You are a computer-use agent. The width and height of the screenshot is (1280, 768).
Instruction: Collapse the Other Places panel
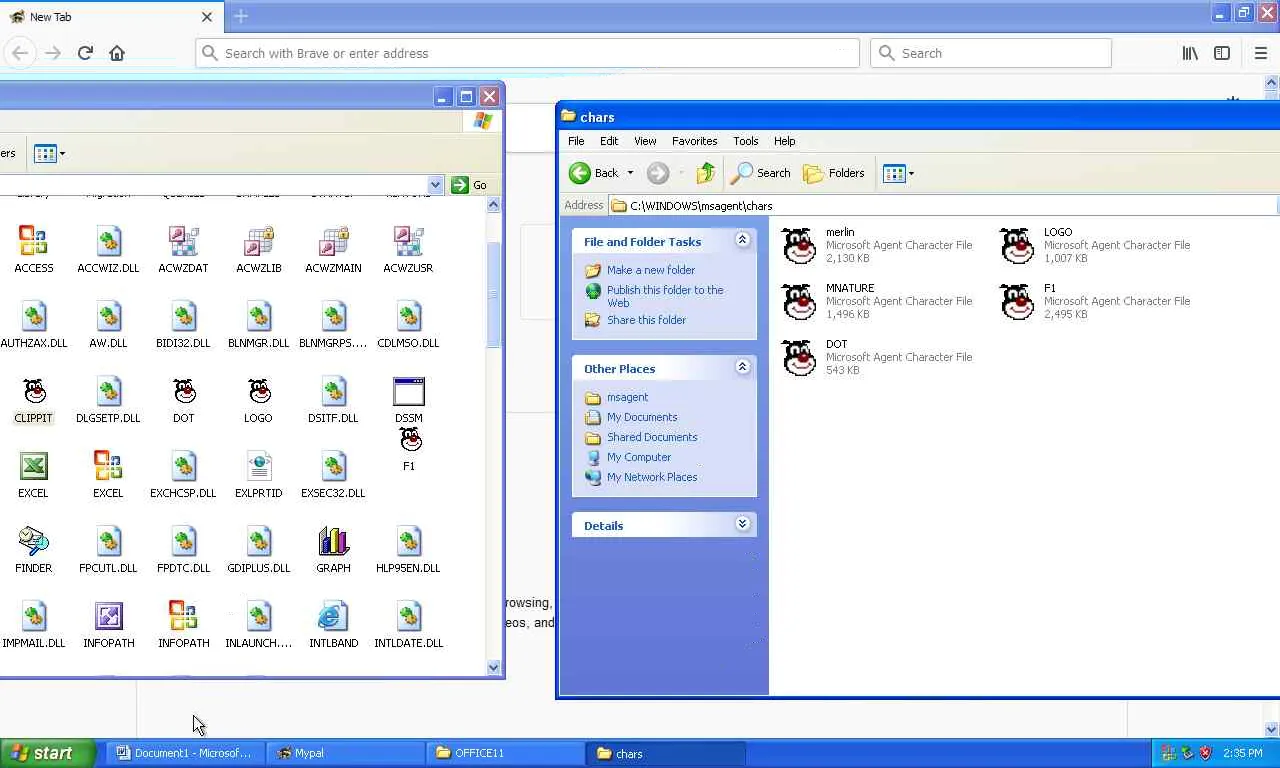click(742, 367)
